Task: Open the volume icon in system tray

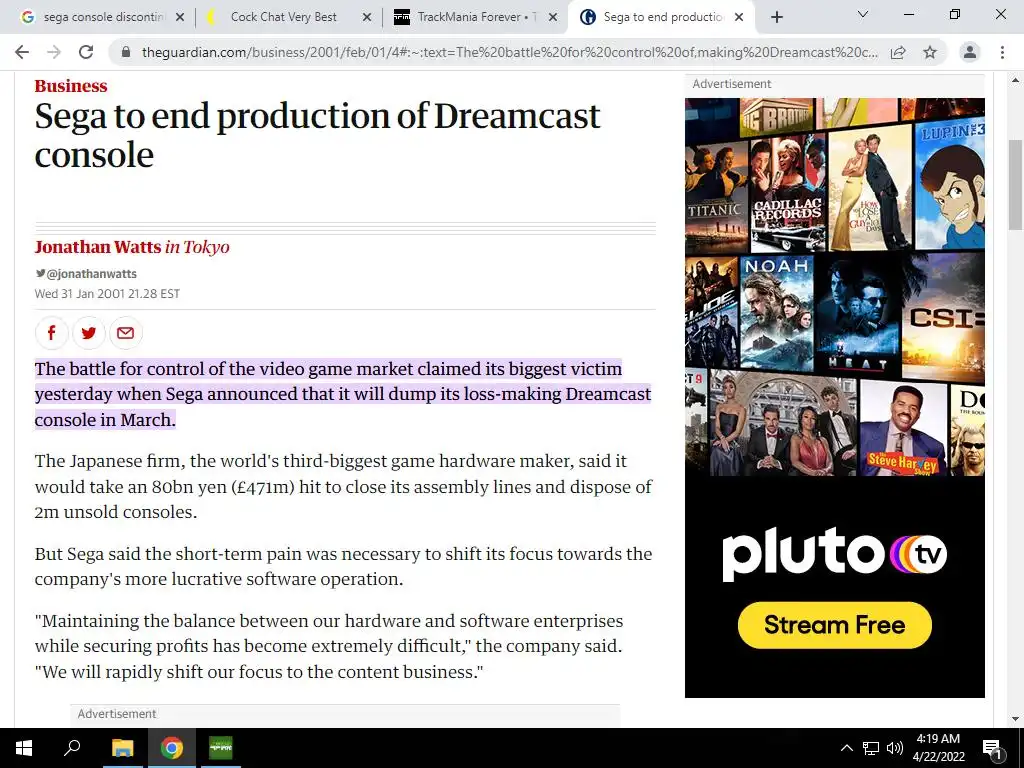Action: [895, 748]
